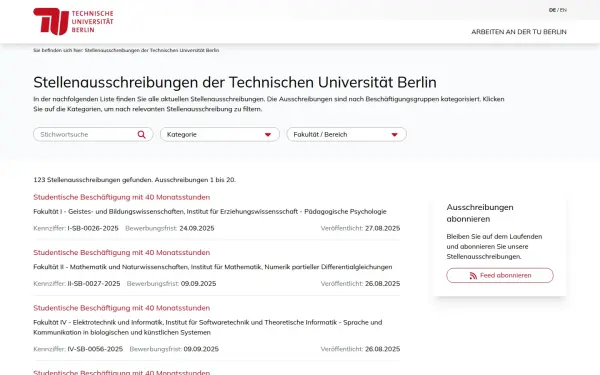Click Kennziffer II-SB-0027-2025 text

click(94, 284)
